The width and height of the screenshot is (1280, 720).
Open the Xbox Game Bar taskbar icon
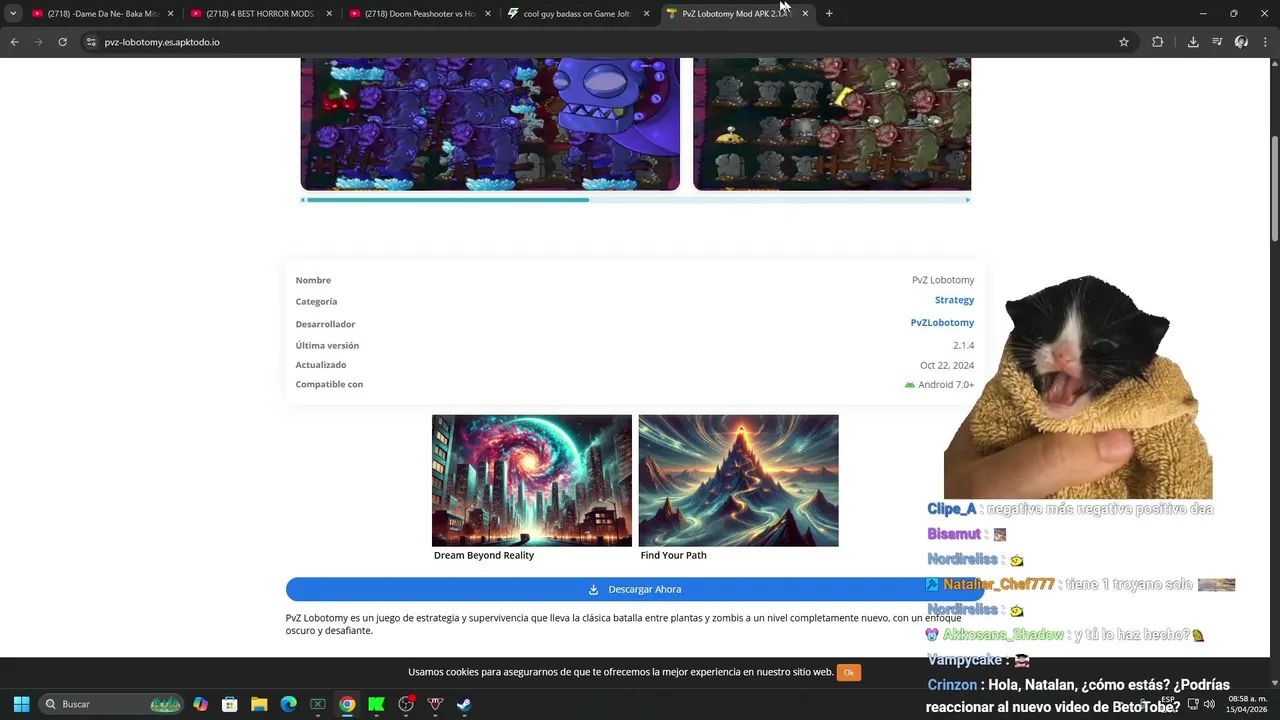point(318,704)
